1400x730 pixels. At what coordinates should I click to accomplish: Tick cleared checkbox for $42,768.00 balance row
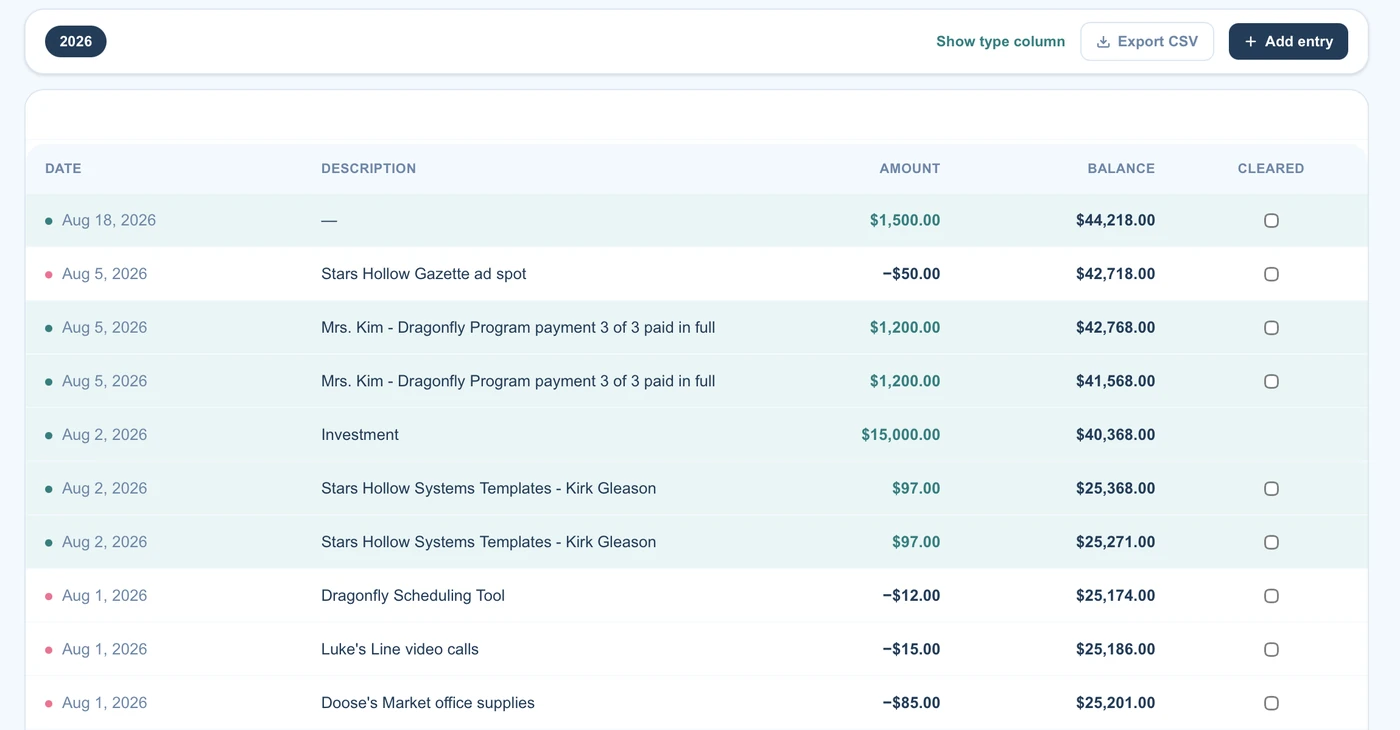click(1271, 328)
